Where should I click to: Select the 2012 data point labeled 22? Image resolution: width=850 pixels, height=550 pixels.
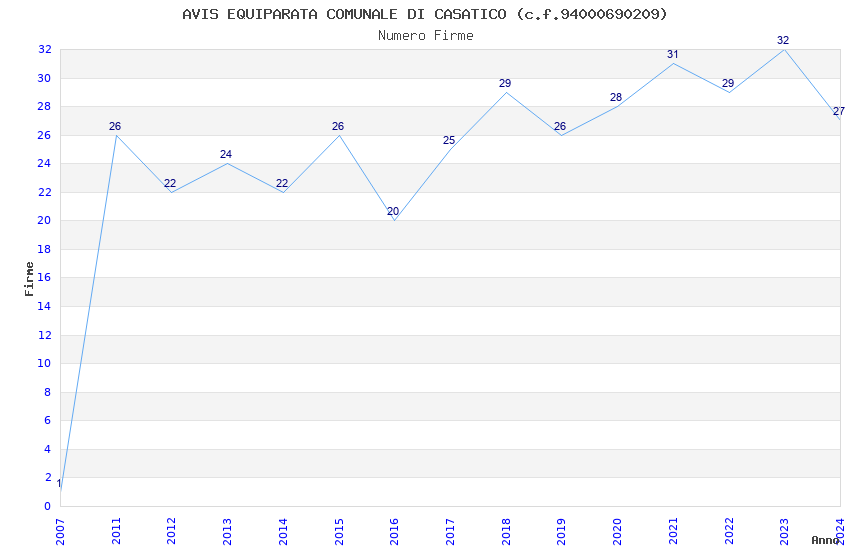[170, 183]
